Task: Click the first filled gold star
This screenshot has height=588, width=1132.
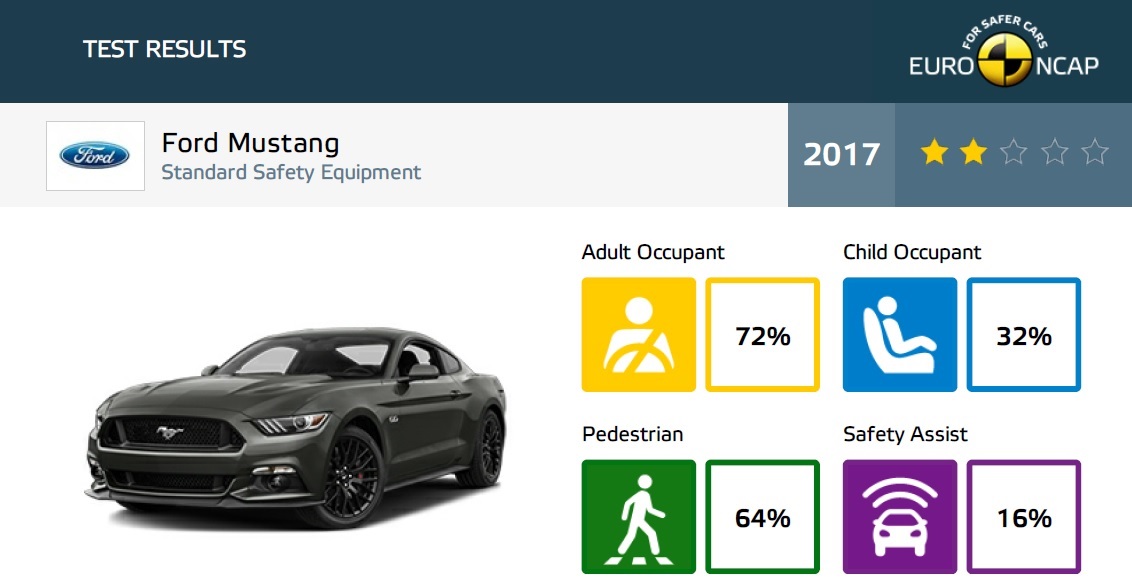Action: (x=934, y=152)
